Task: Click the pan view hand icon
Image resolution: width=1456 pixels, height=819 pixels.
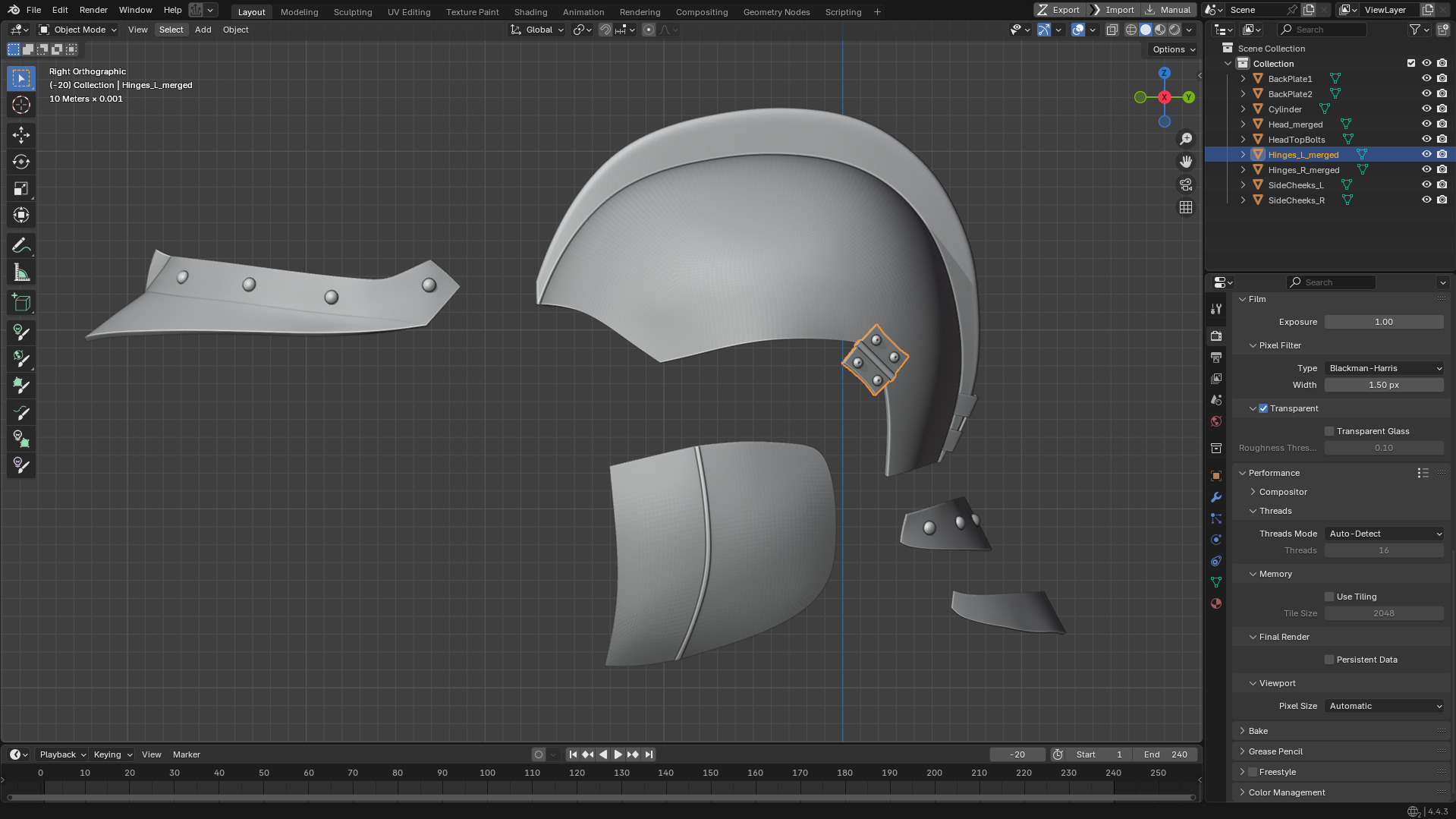Action: (x=1186, y=162)
